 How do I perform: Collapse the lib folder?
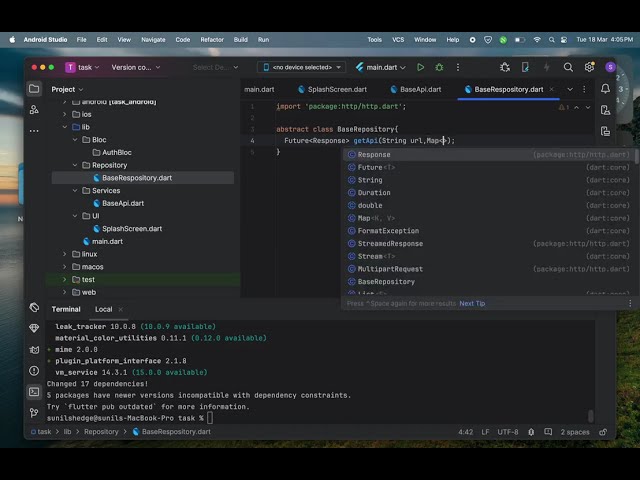pyautogui.click(x=64, y=127)
